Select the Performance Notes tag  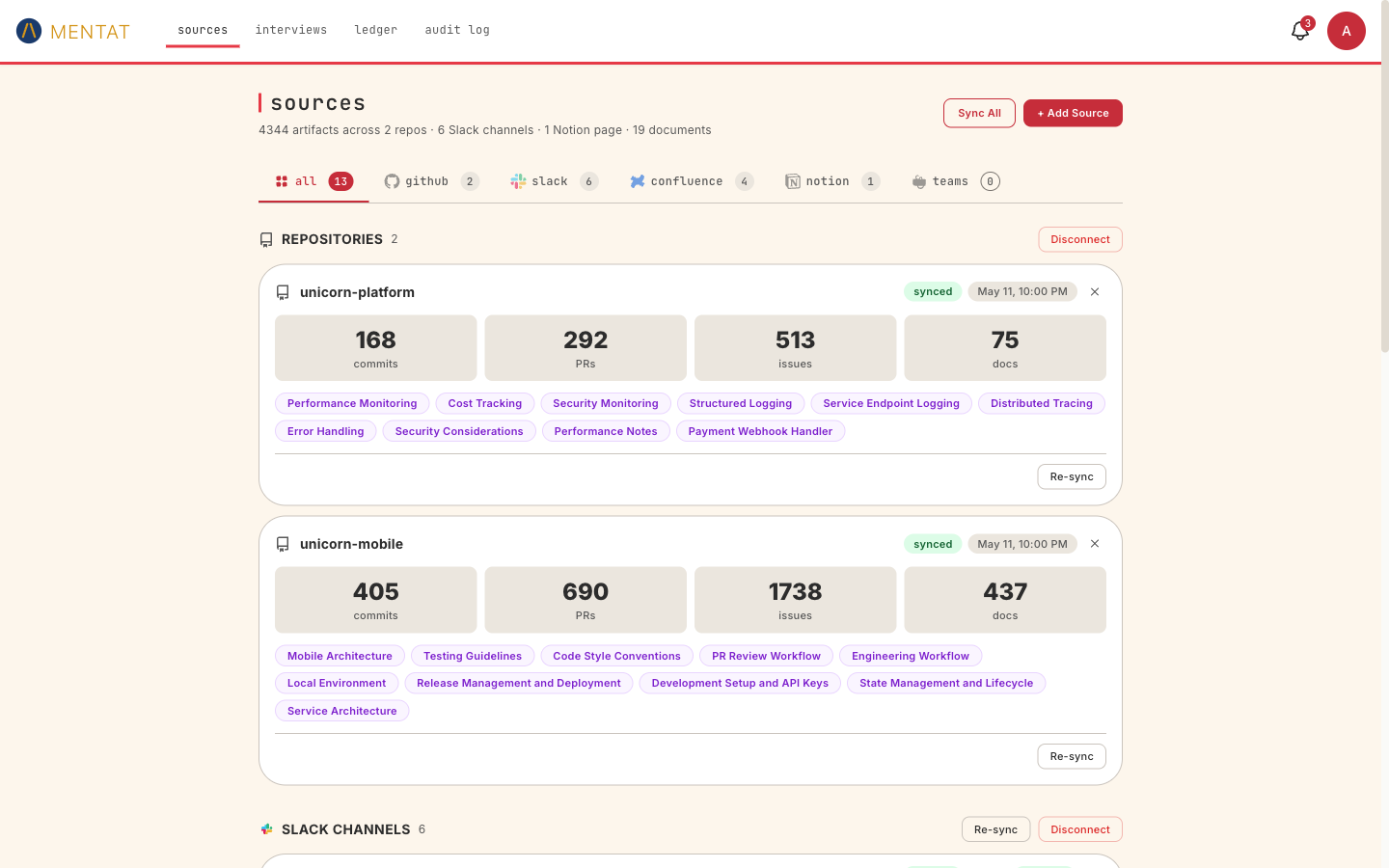(x=606, y=431)
